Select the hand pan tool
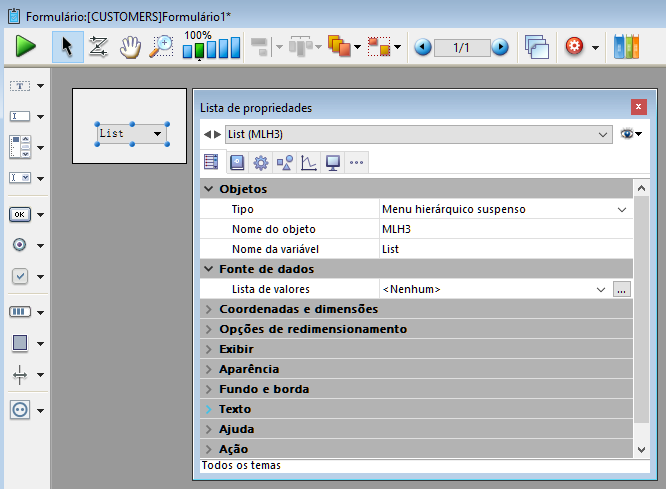The image size is (666, 489). [x=129, y=46]
